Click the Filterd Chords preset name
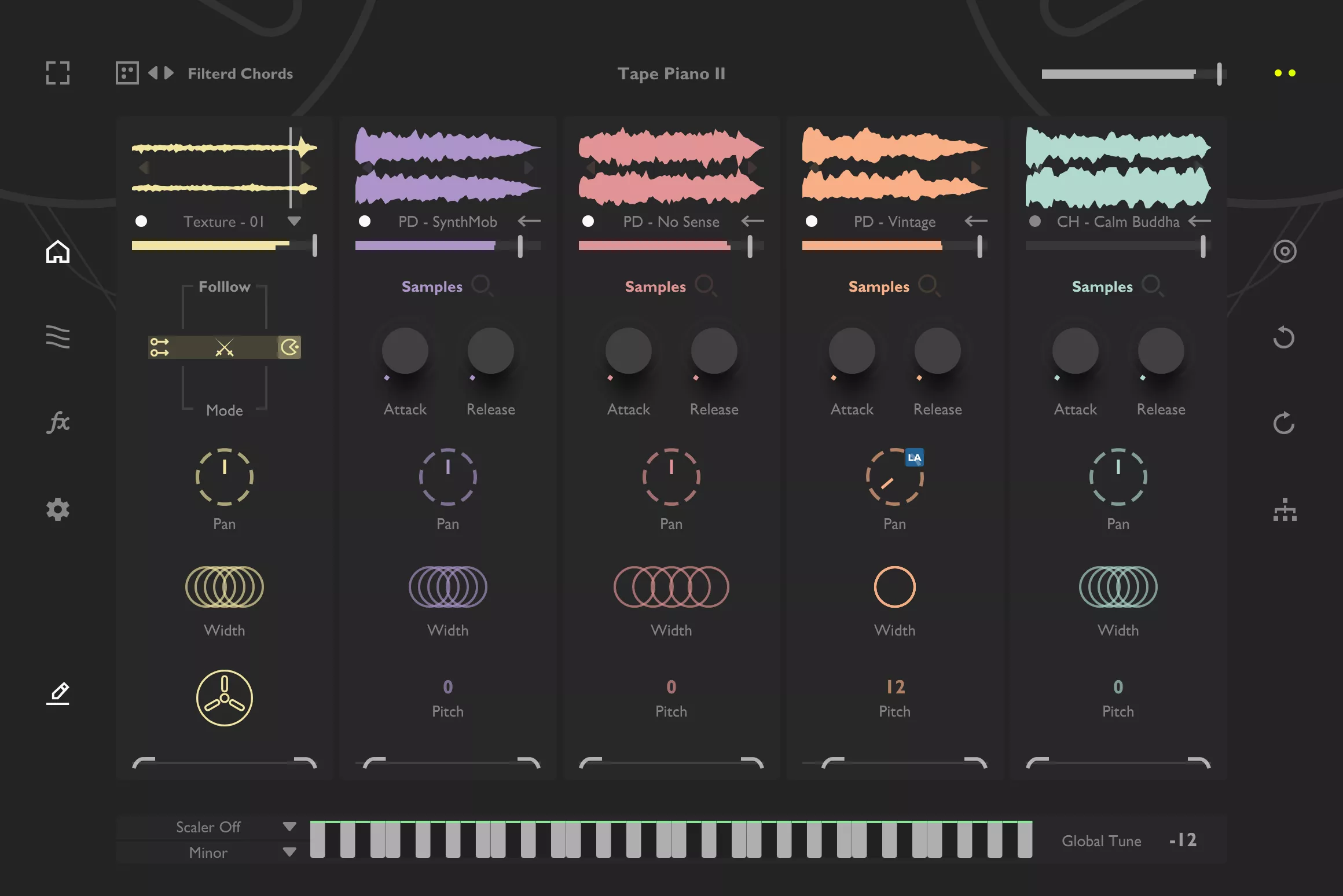 coord(240,74)
